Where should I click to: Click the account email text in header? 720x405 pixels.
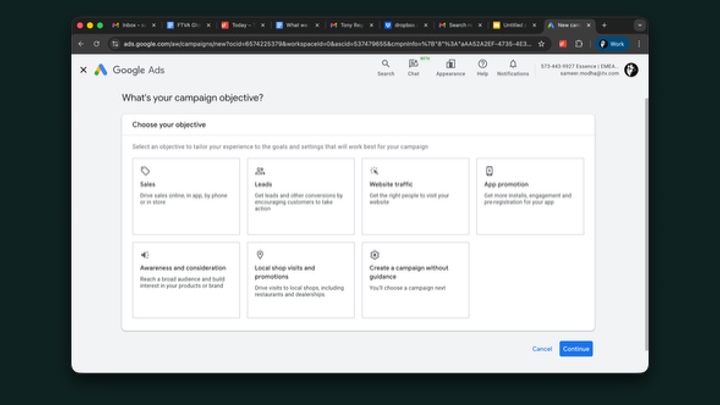point(589,73)
